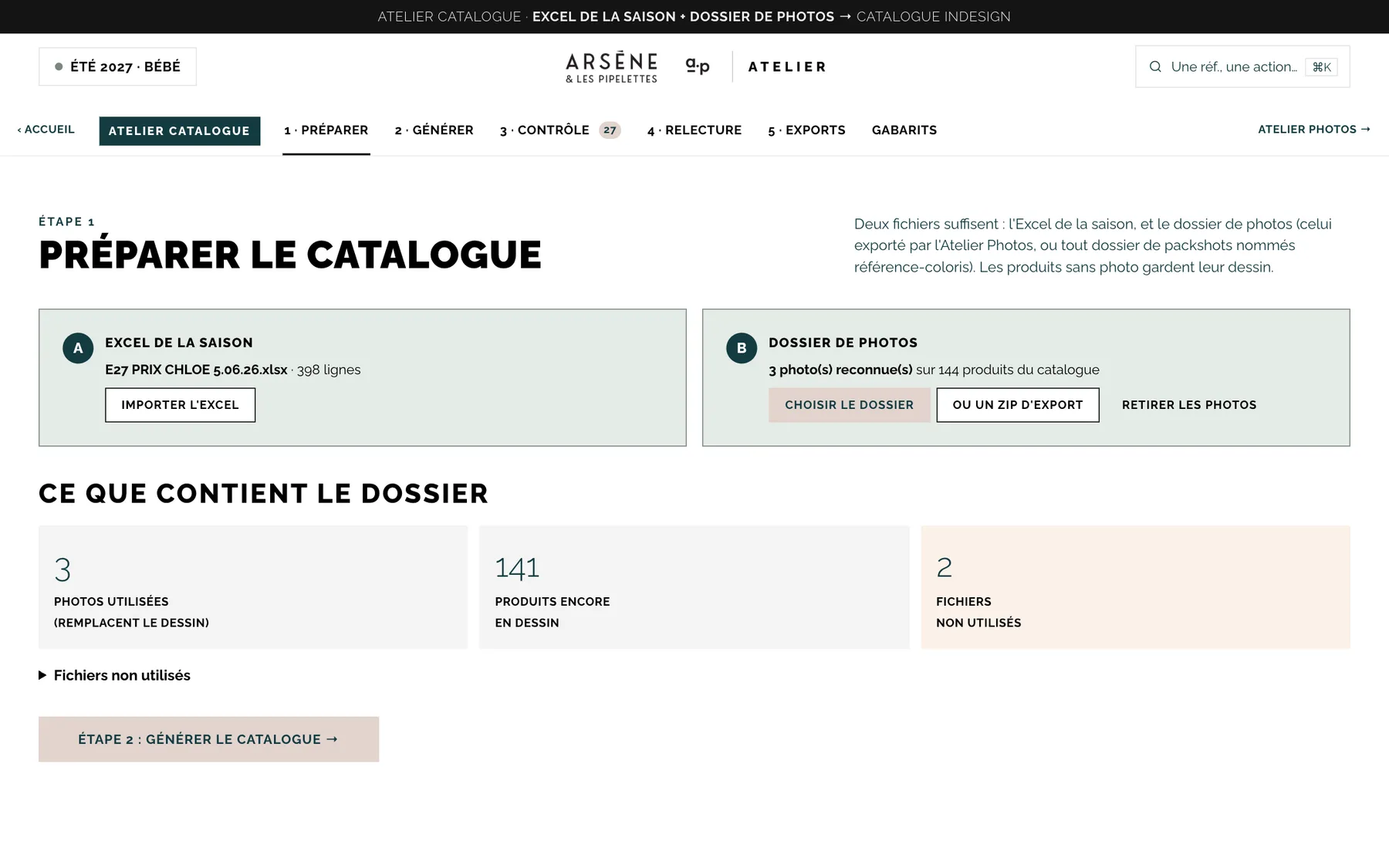Image resolution: width=1389 pixels, height=868 pixels.
Task: Switch to the 1 · Préparer tab
Action: tap(326, 130)
